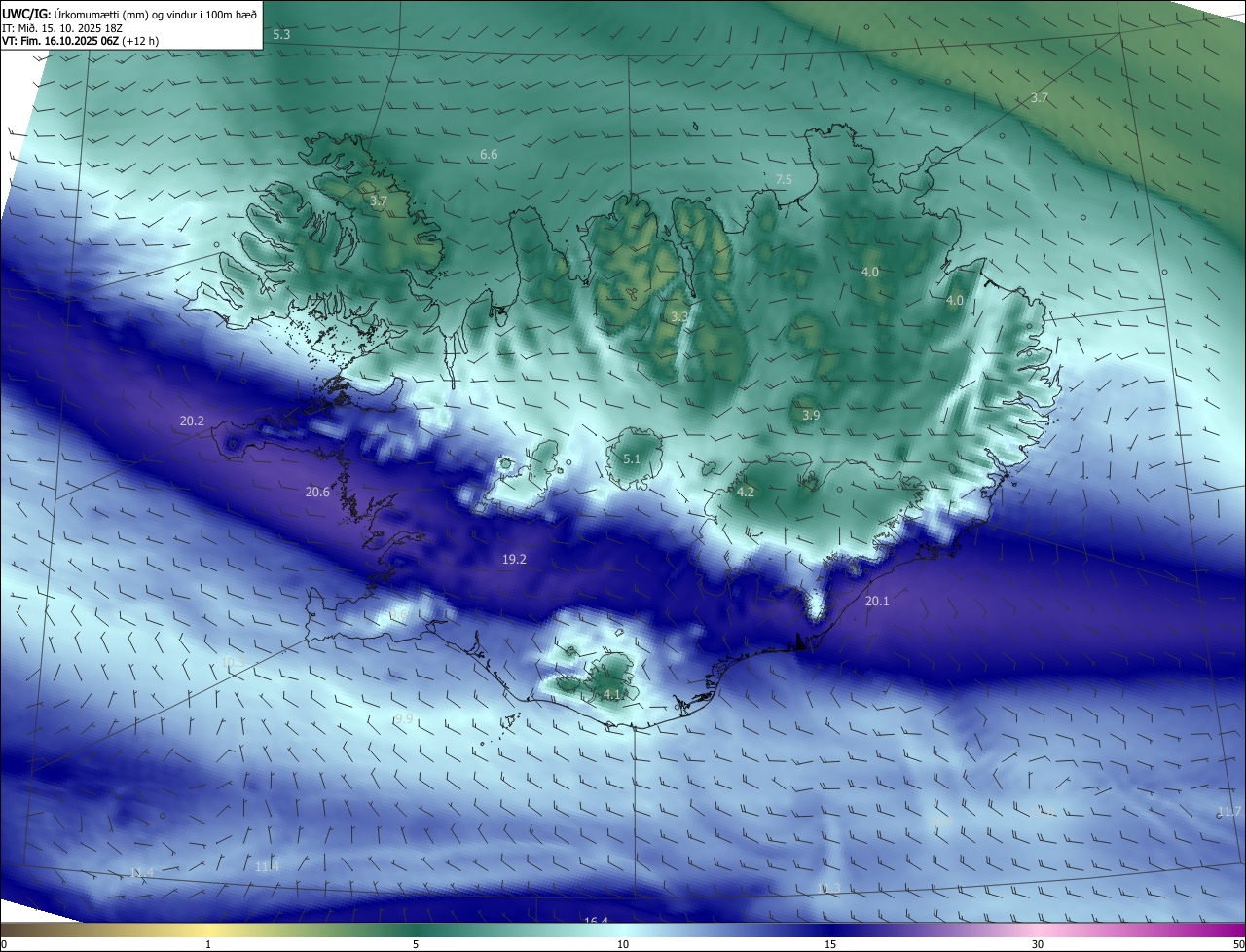1246x952 pixels.
Task: Click the 1 mark on the color scale
Action: click(x=208, y=944)
